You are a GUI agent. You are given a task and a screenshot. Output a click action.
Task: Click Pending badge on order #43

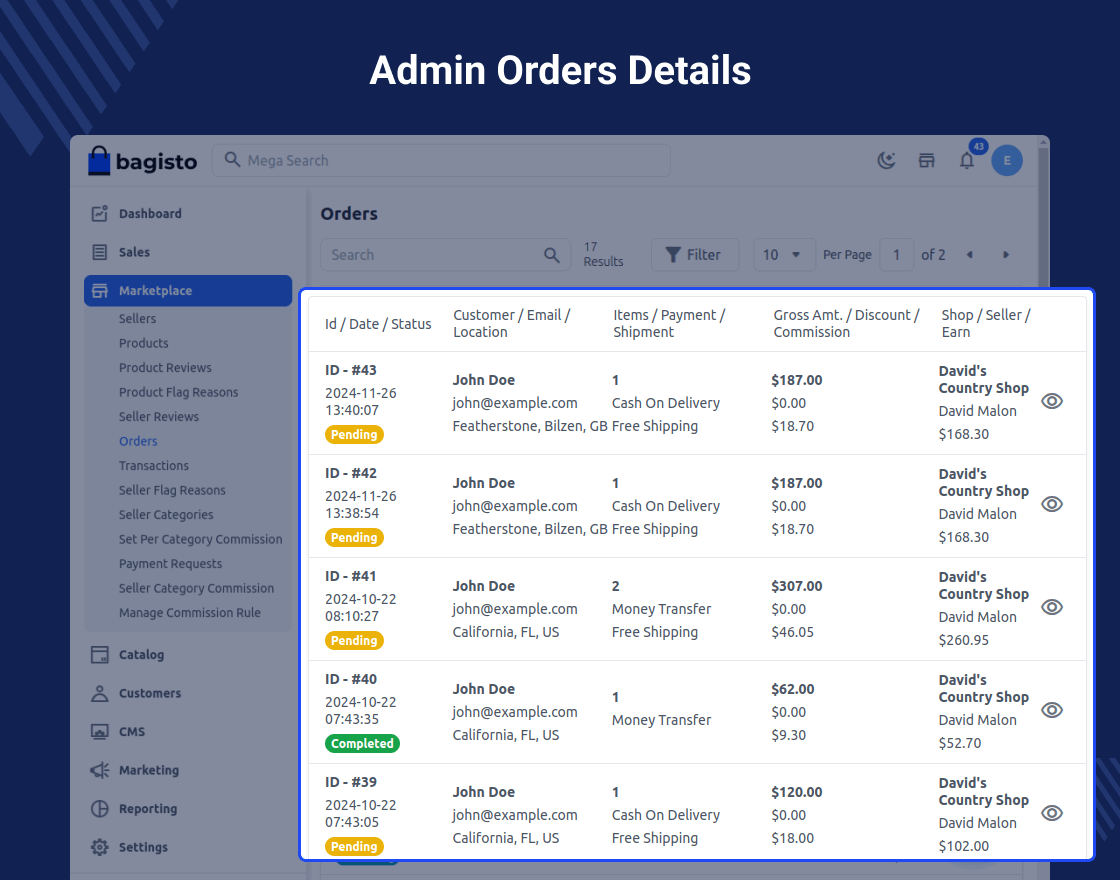pos(354,434)
